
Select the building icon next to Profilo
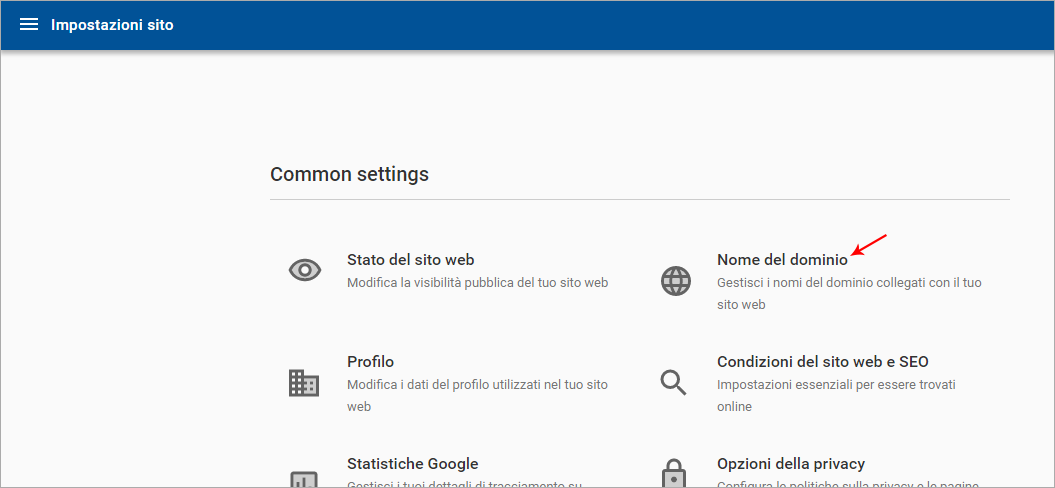tap(303, 382)
